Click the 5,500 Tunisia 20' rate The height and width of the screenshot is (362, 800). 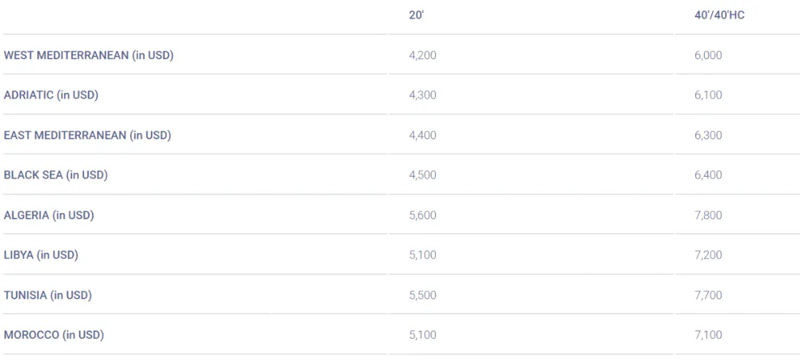422,295
